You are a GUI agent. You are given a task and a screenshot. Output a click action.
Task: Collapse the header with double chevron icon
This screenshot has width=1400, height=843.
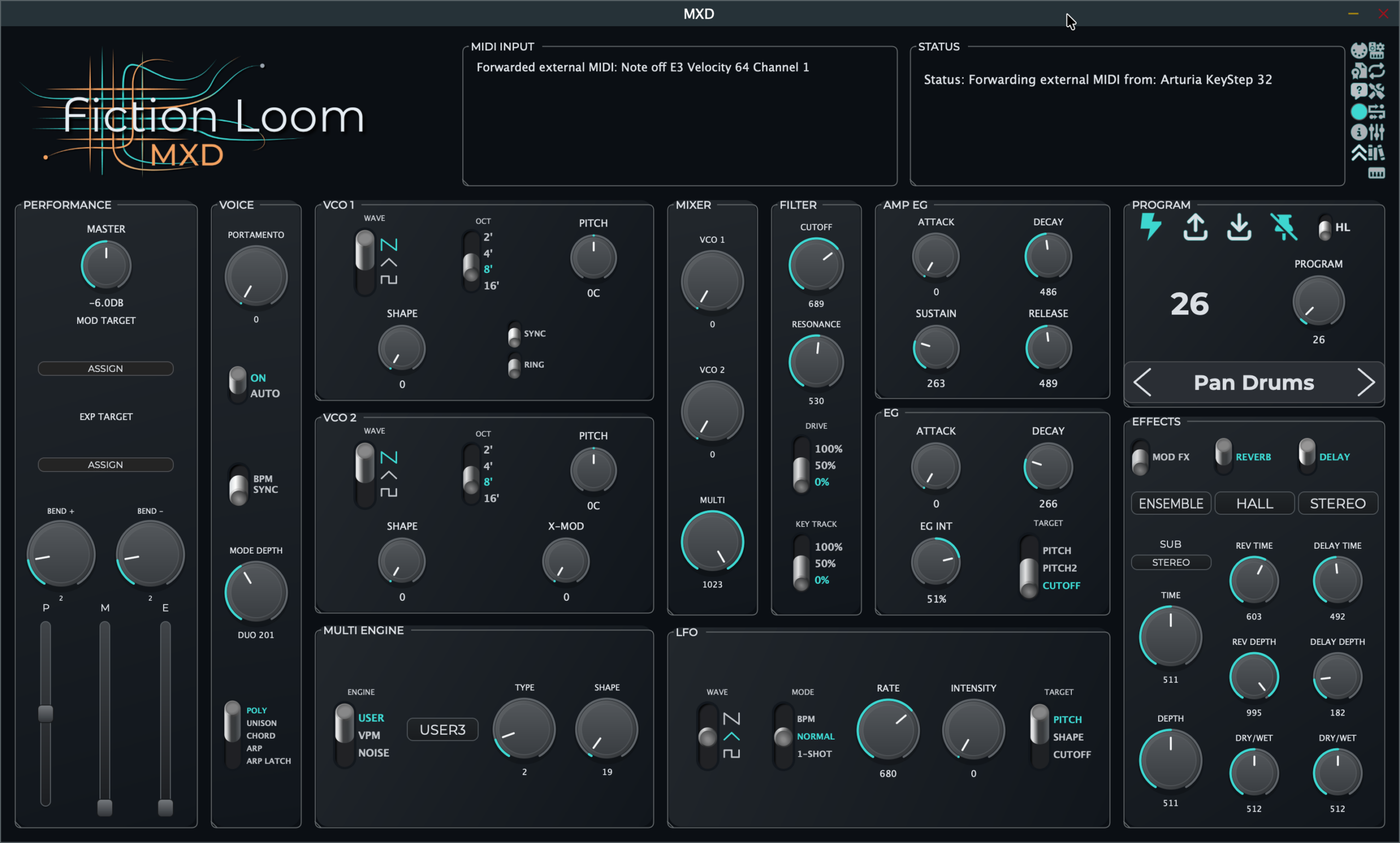(x=1358, y=152)
